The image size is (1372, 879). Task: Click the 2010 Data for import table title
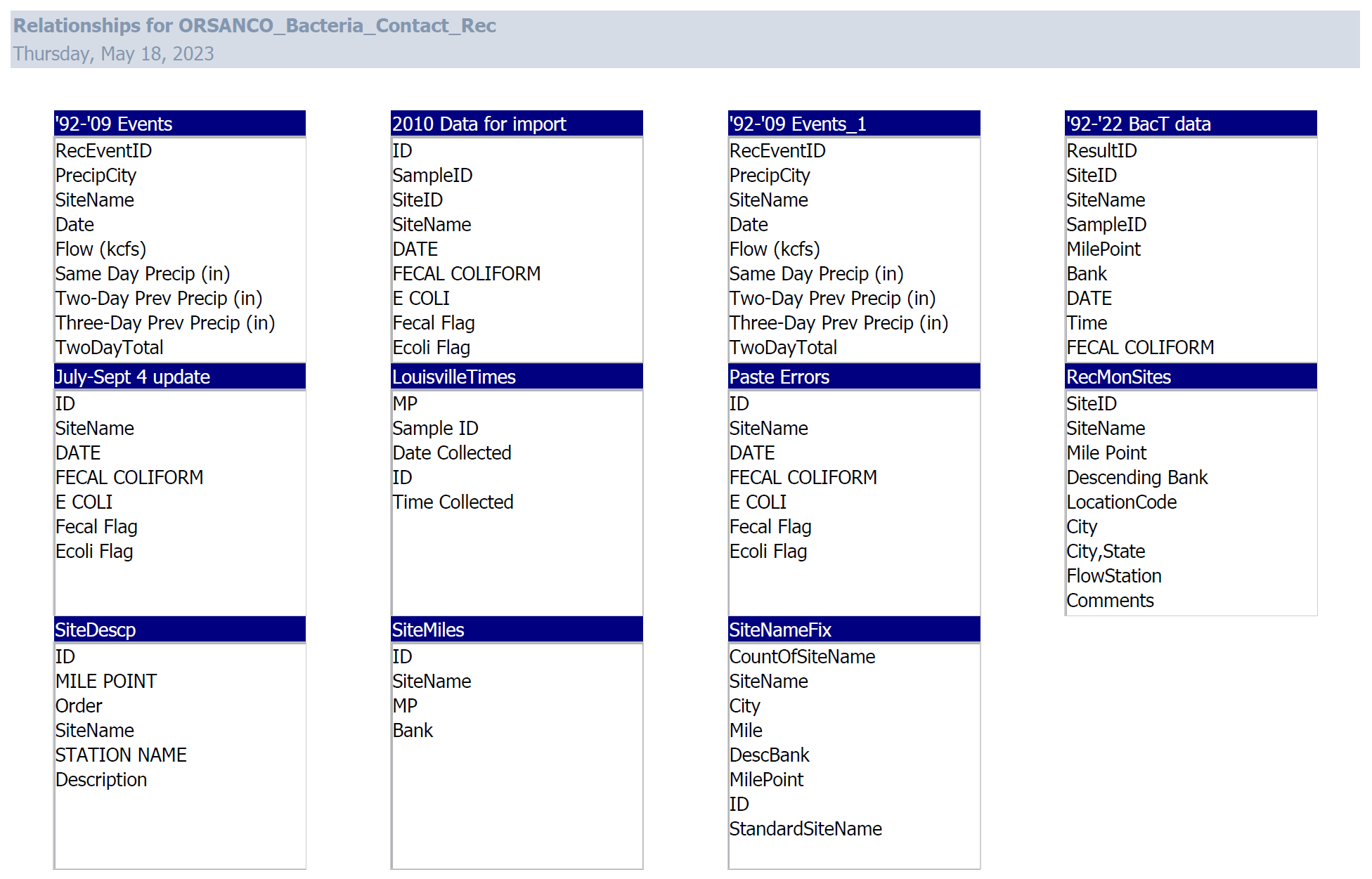517,124
